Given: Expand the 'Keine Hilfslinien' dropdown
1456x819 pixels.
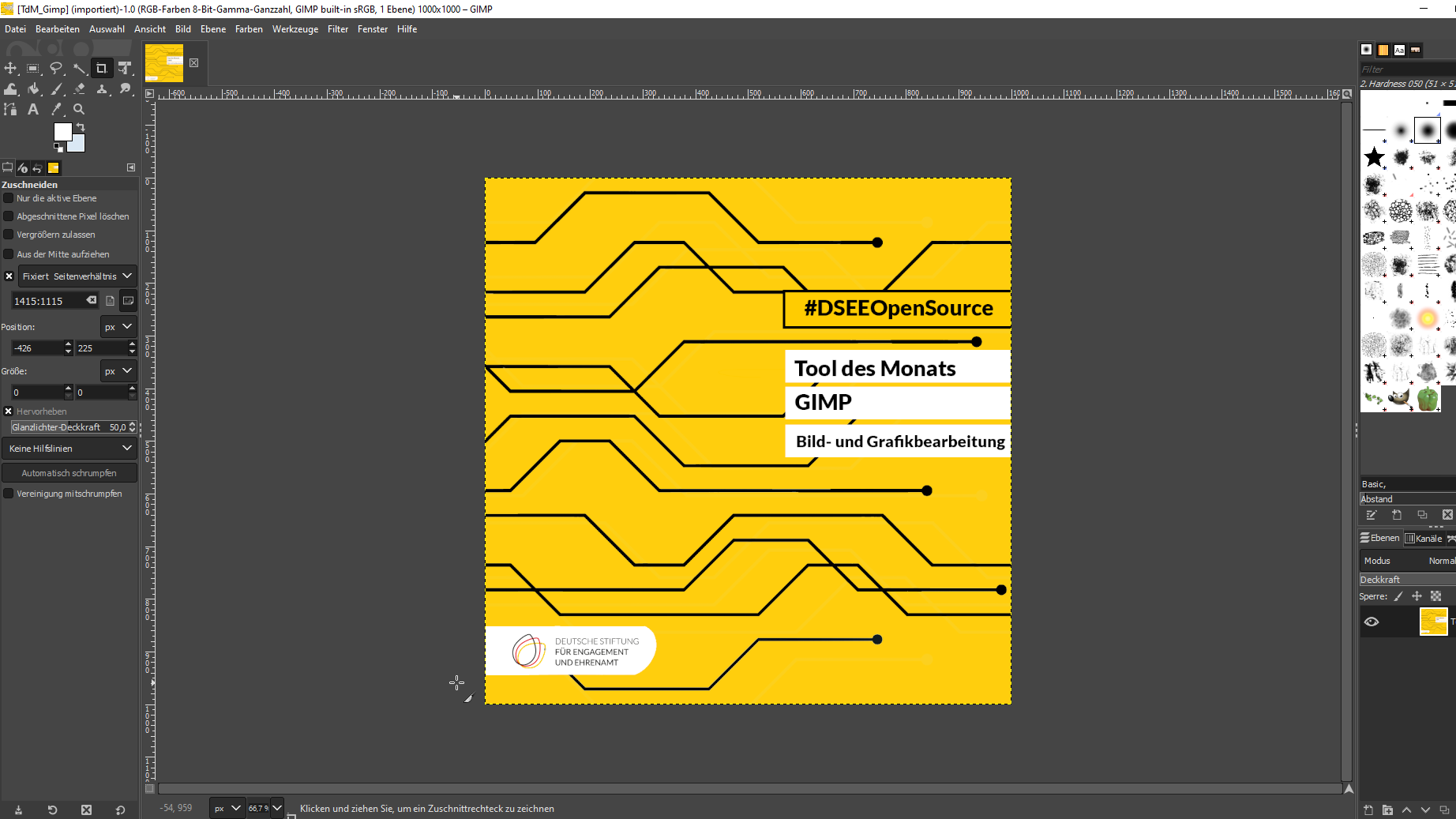Looking at the screenshot, I should click(x=69, y=449).
